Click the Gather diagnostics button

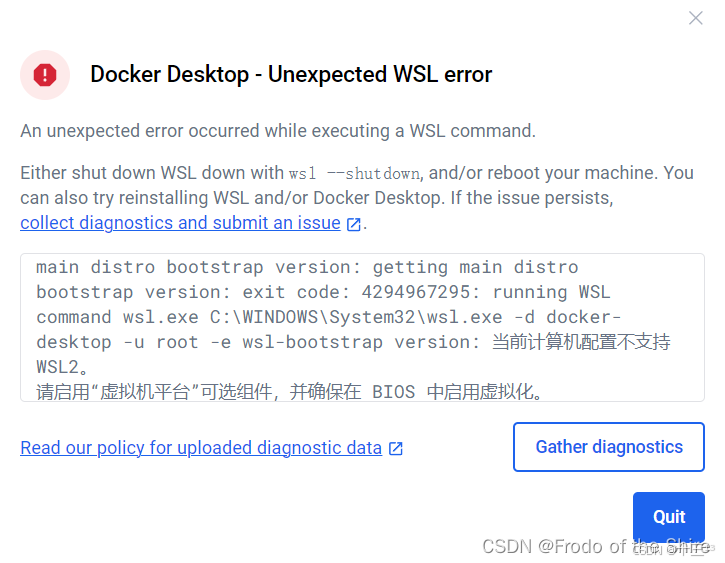pos(608,447)
